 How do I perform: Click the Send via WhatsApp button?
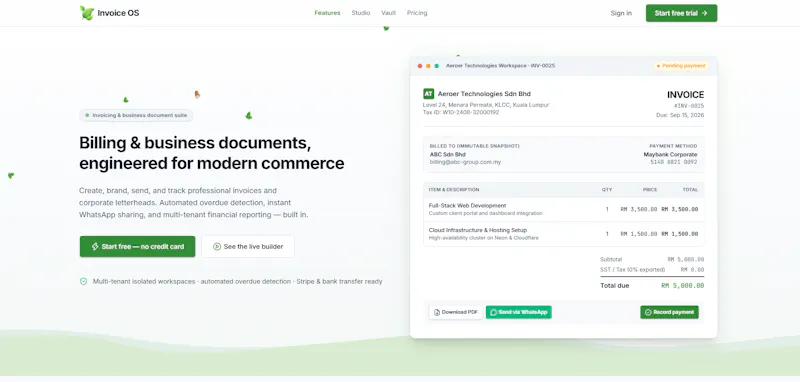coord(518,312)
